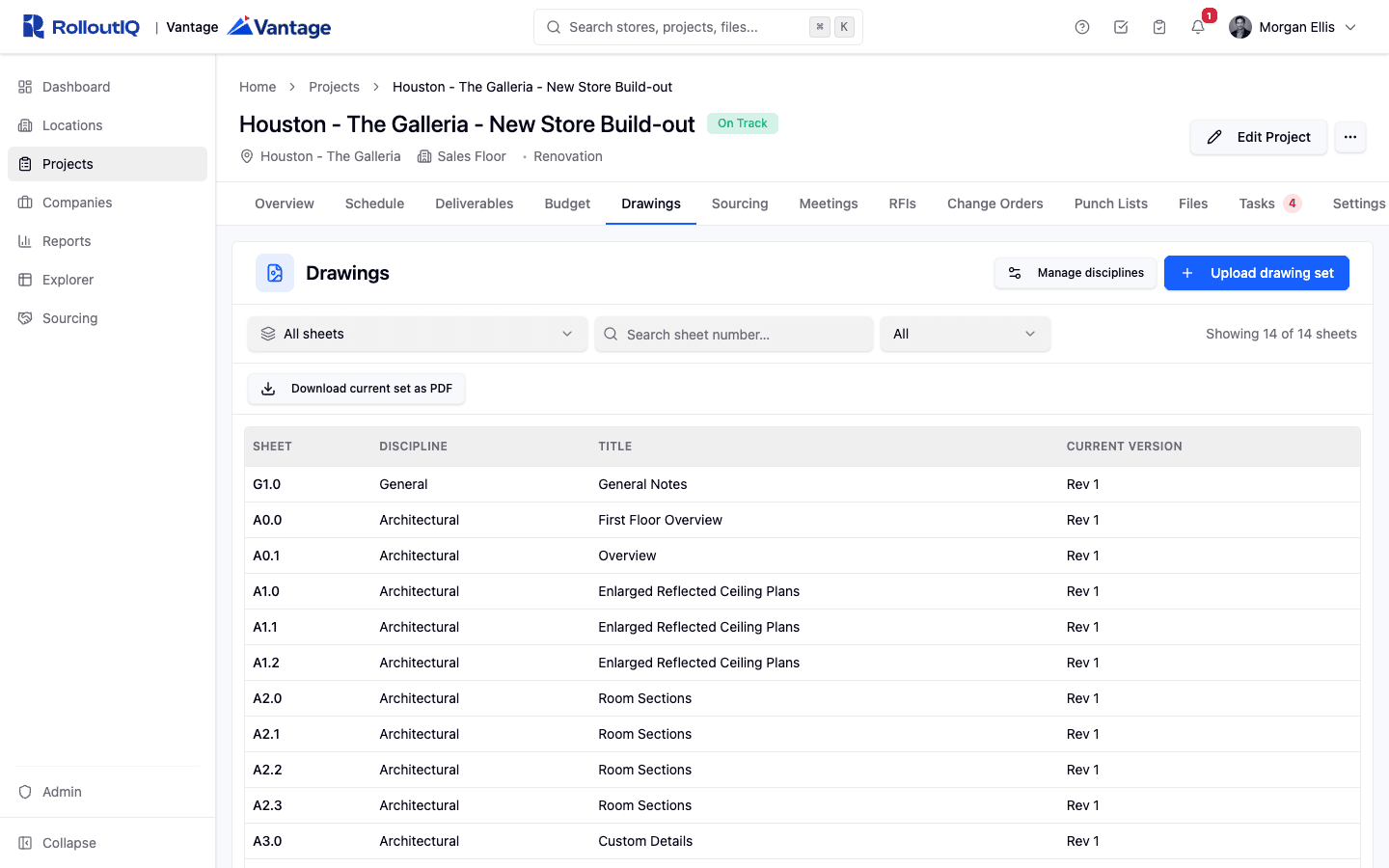The width and height of the screenshot is (1389, 868).
Task: Open sheet A2.2 row
Action: point(803,770)
